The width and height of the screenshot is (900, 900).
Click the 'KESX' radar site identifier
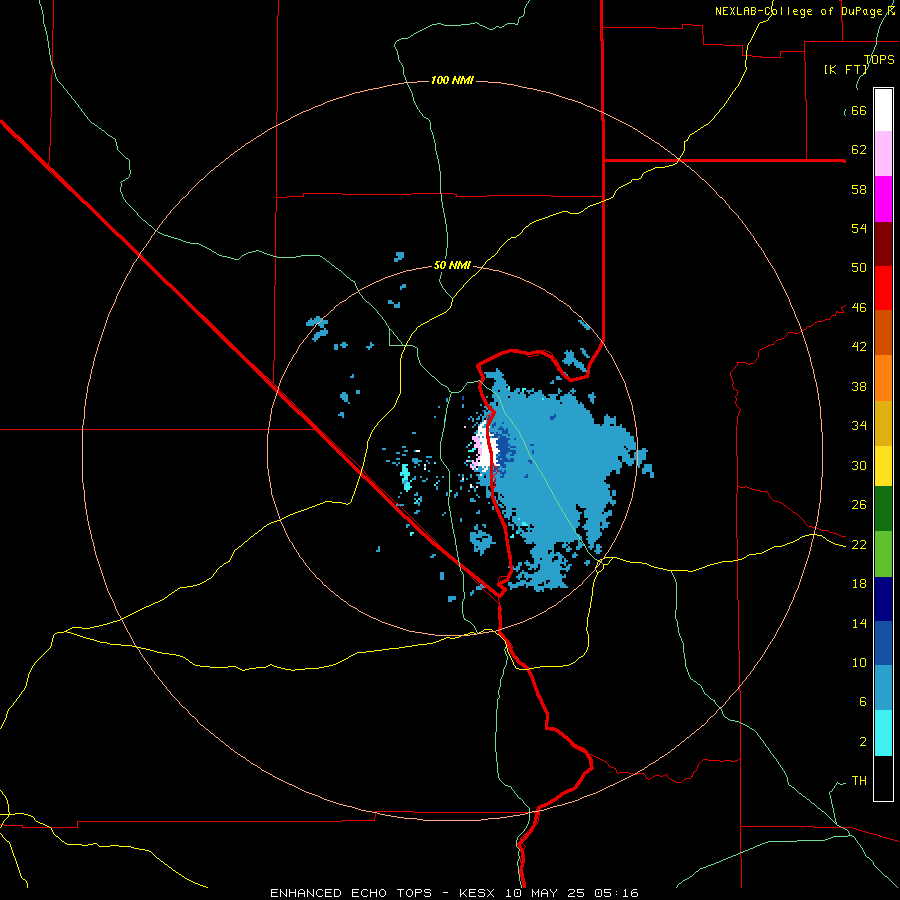pyautogui.click(x=479, y=893)
